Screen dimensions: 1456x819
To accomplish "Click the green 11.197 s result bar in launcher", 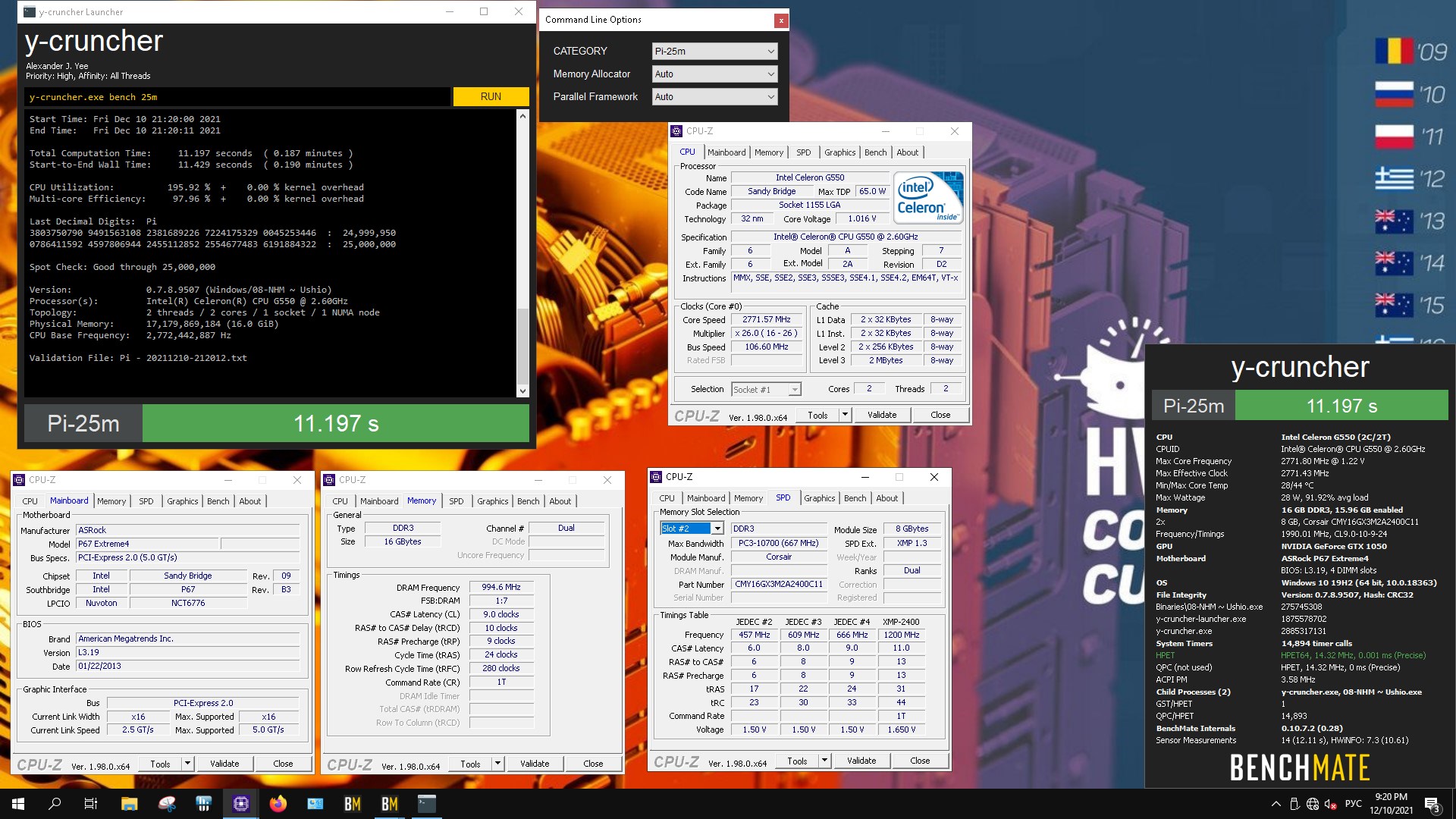I will click(x=336, y=423).
